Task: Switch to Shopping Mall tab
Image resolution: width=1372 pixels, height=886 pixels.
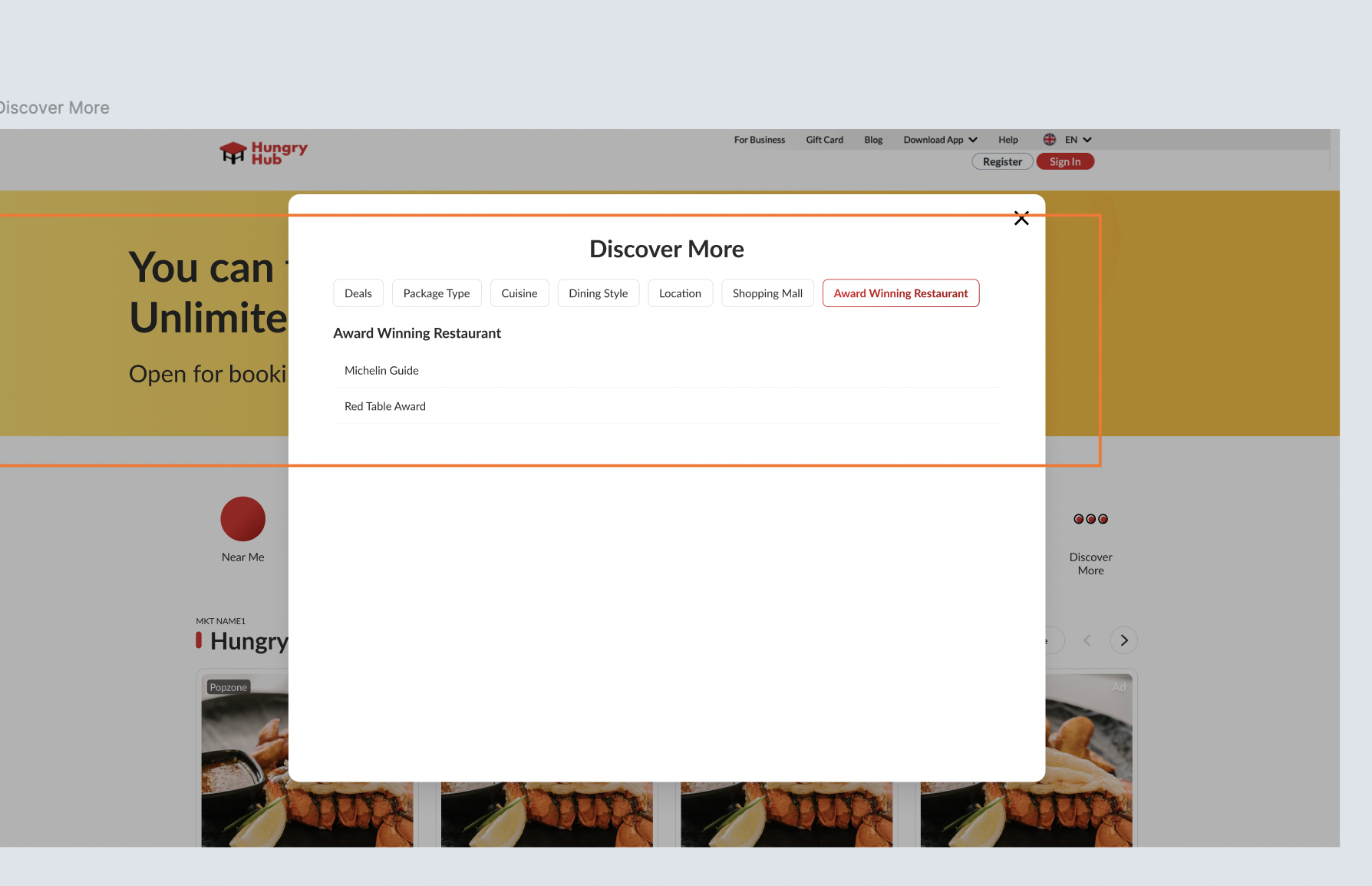Action: (x=767, y=293)
